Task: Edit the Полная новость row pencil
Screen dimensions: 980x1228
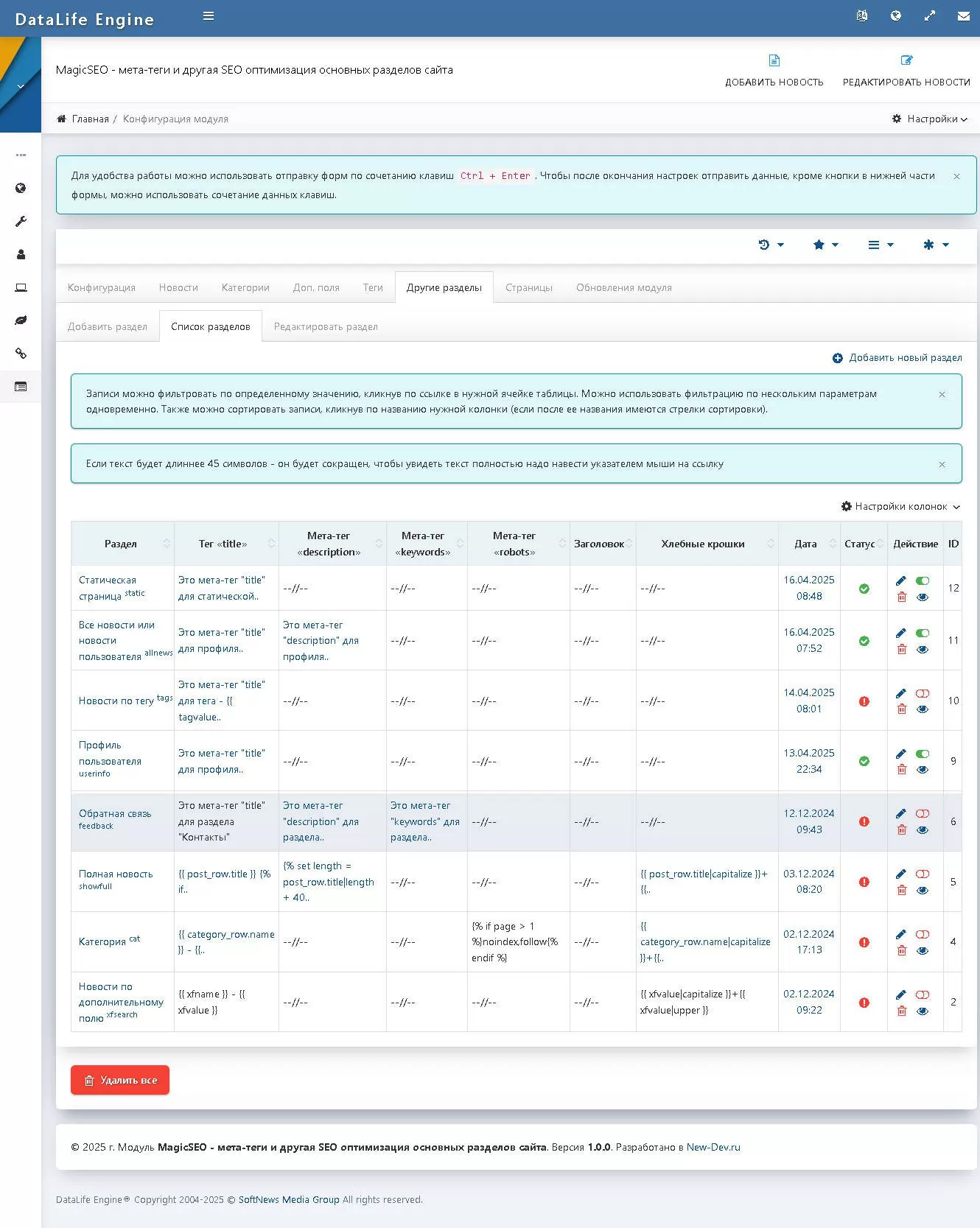Action: tap(901, 874)
